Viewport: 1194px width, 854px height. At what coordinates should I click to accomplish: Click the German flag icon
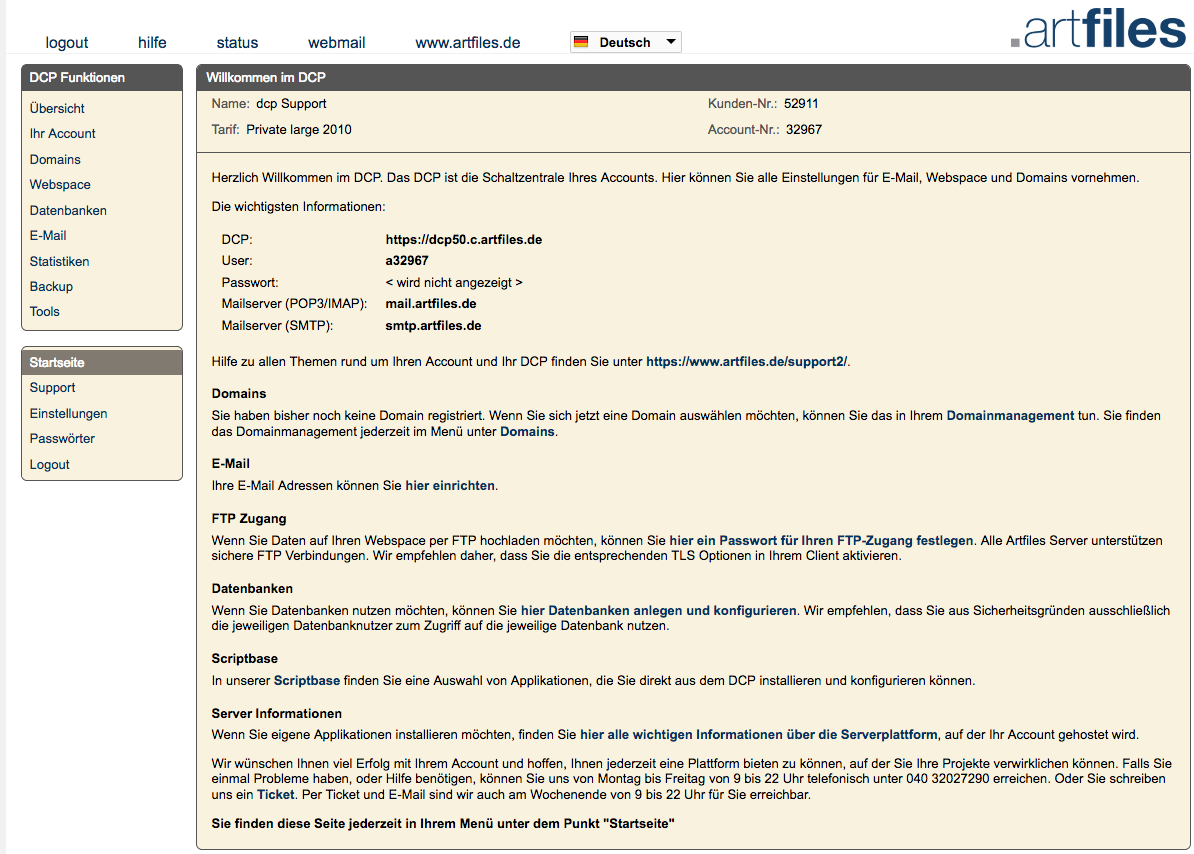point(581,42)
